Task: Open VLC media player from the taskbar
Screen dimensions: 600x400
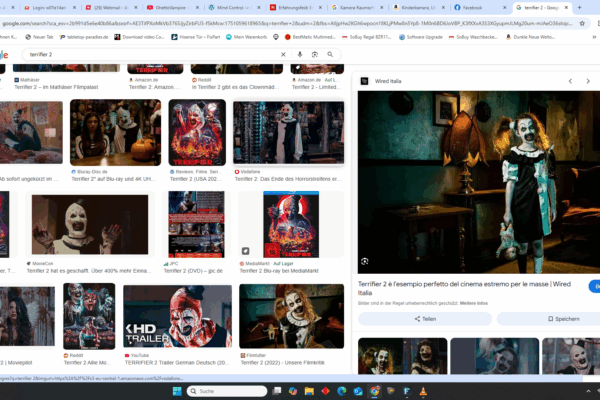Action: coord(423,391)
